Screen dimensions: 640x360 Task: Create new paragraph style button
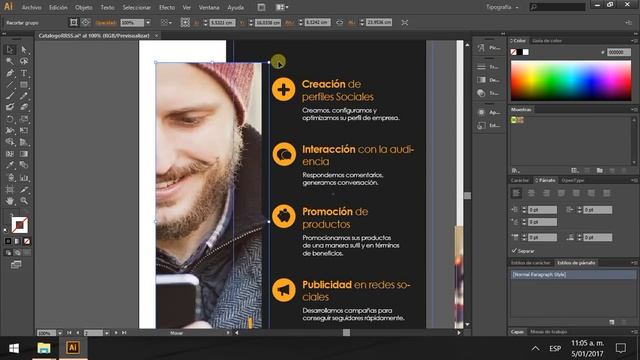click(611, 322)
